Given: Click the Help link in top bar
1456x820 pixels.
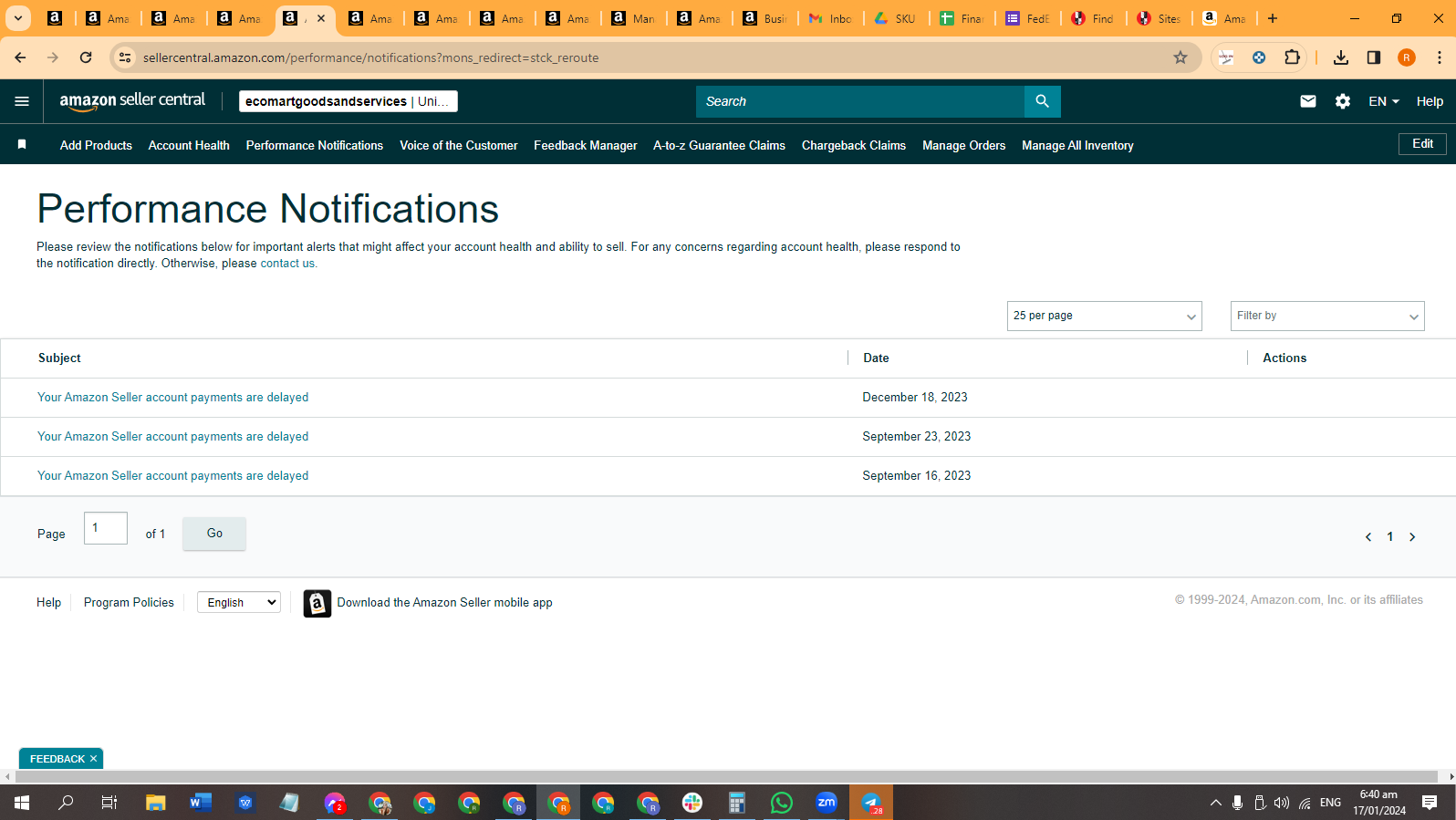Looking at the screenshot, I should (x=1430, y=101).
